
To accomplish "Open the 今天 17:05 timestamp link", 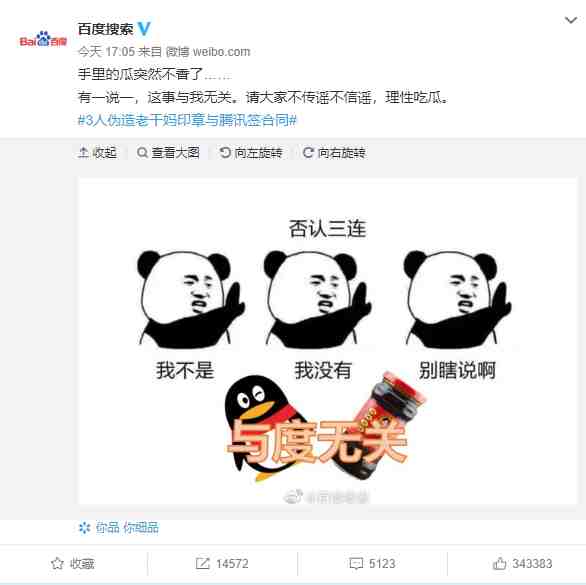I will [x=106, y=52].
